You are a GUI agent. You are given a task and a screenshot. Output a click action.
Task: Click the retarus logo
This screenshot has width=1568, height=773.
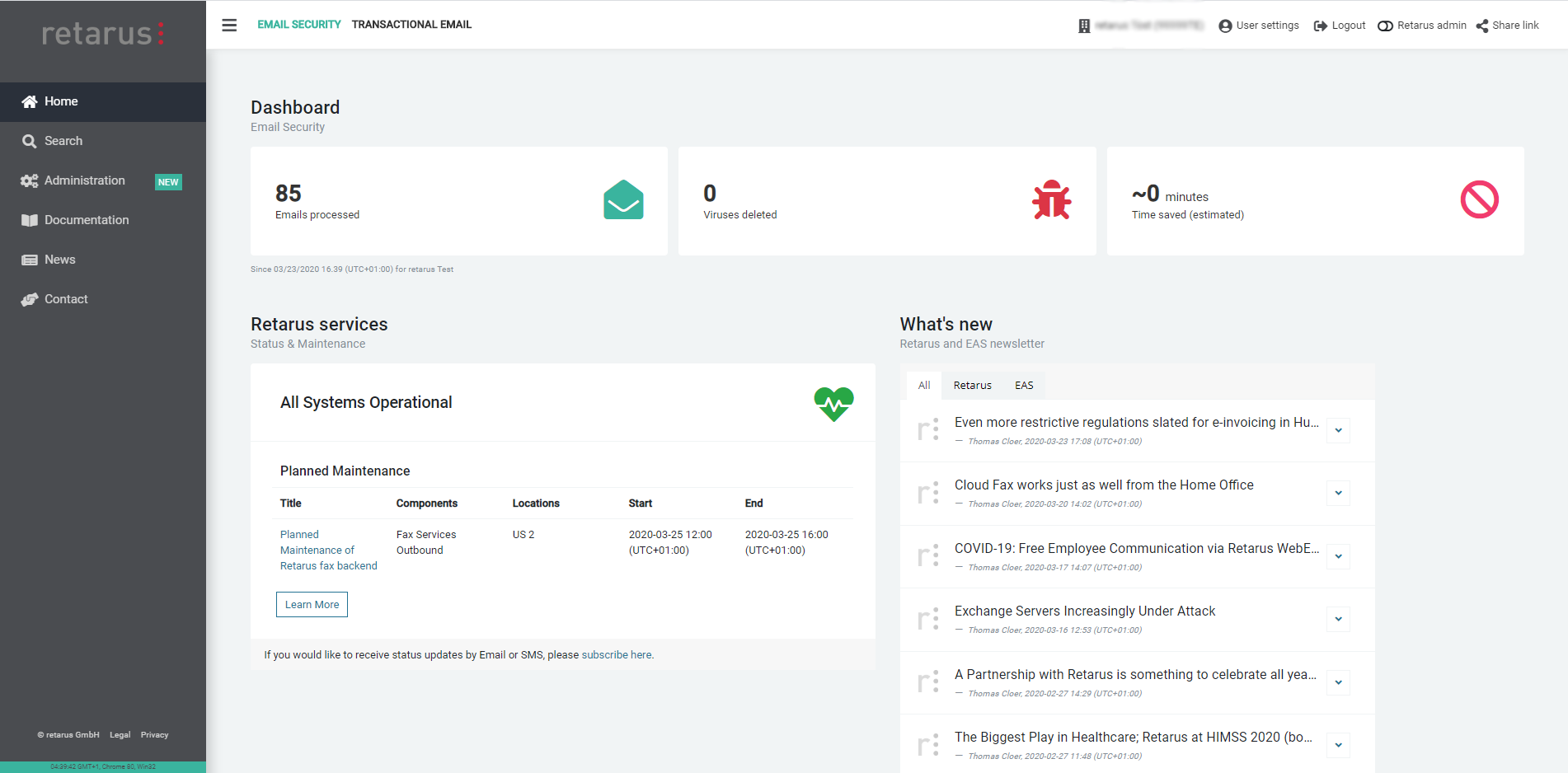click(x=103, y=33)
